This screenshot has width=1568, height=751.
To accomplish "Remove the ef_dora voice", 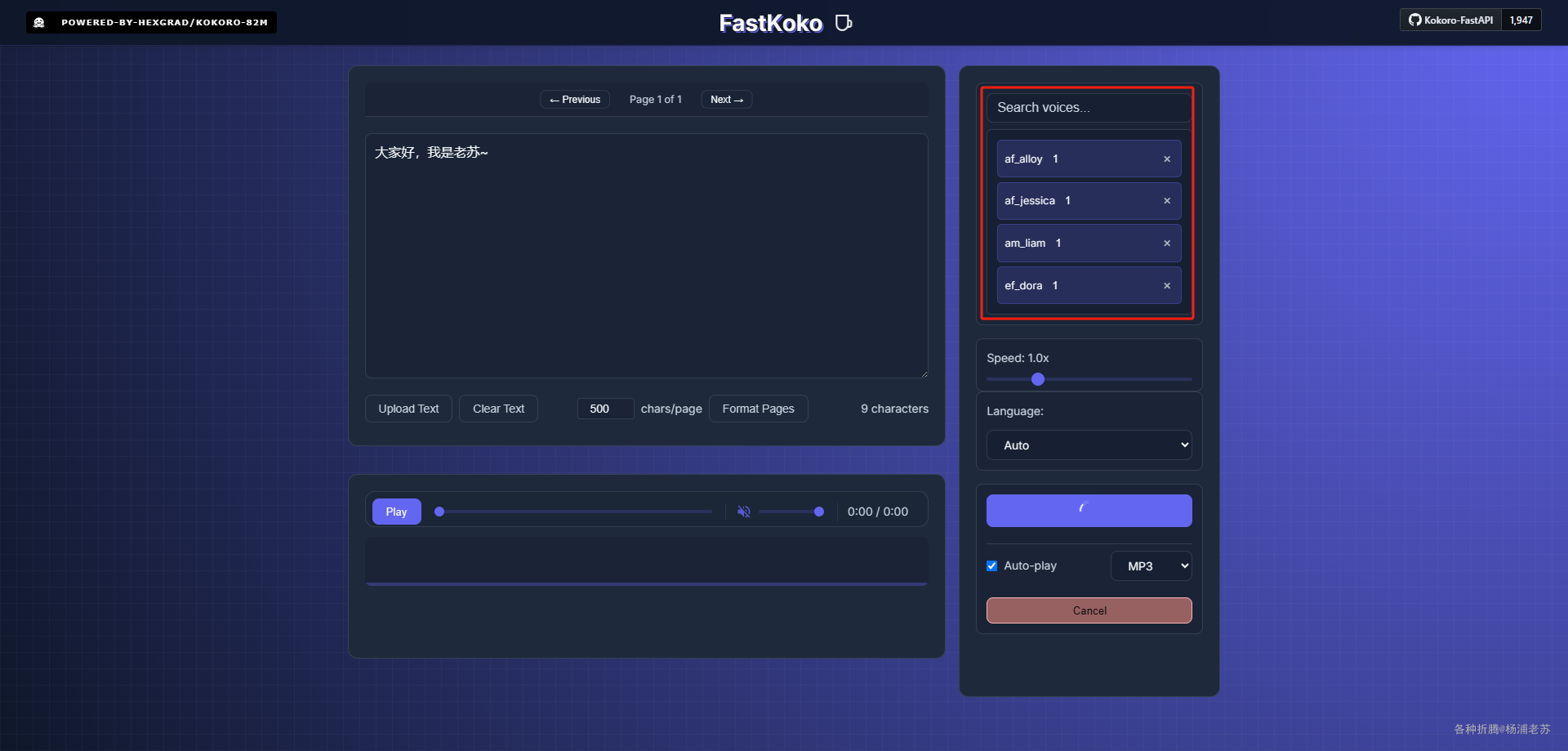I will [x=1167, y=286].
